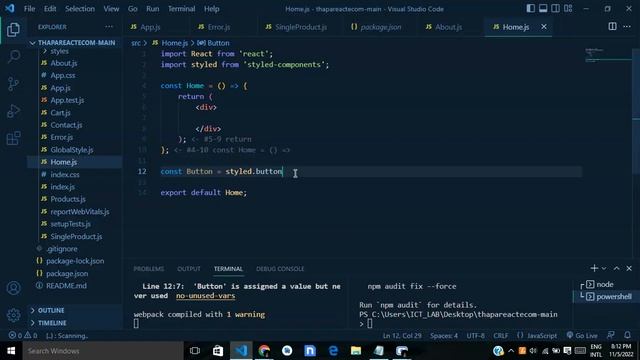Image resolution: width=640 pixels, height=360 pixels.
Task: Click the feedback icon in status bar
Action: [611, 335]
